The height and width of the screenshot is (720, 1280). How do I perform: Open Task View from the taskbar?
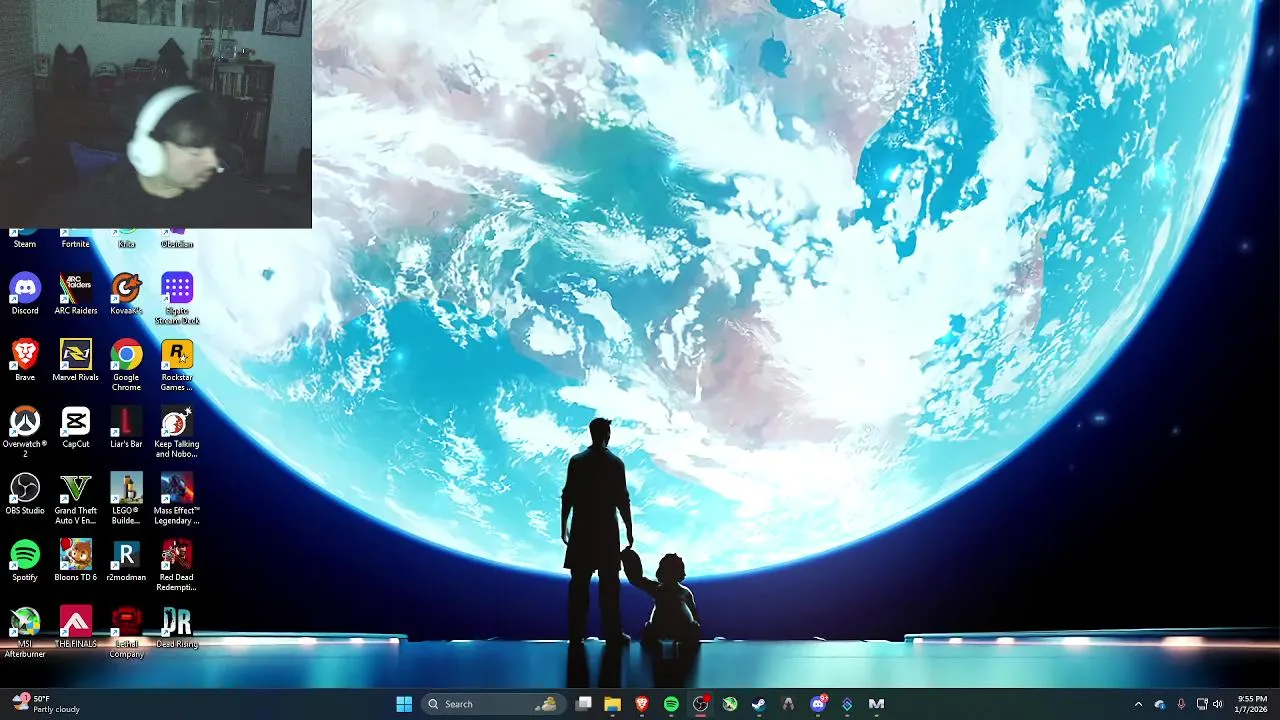584,704
